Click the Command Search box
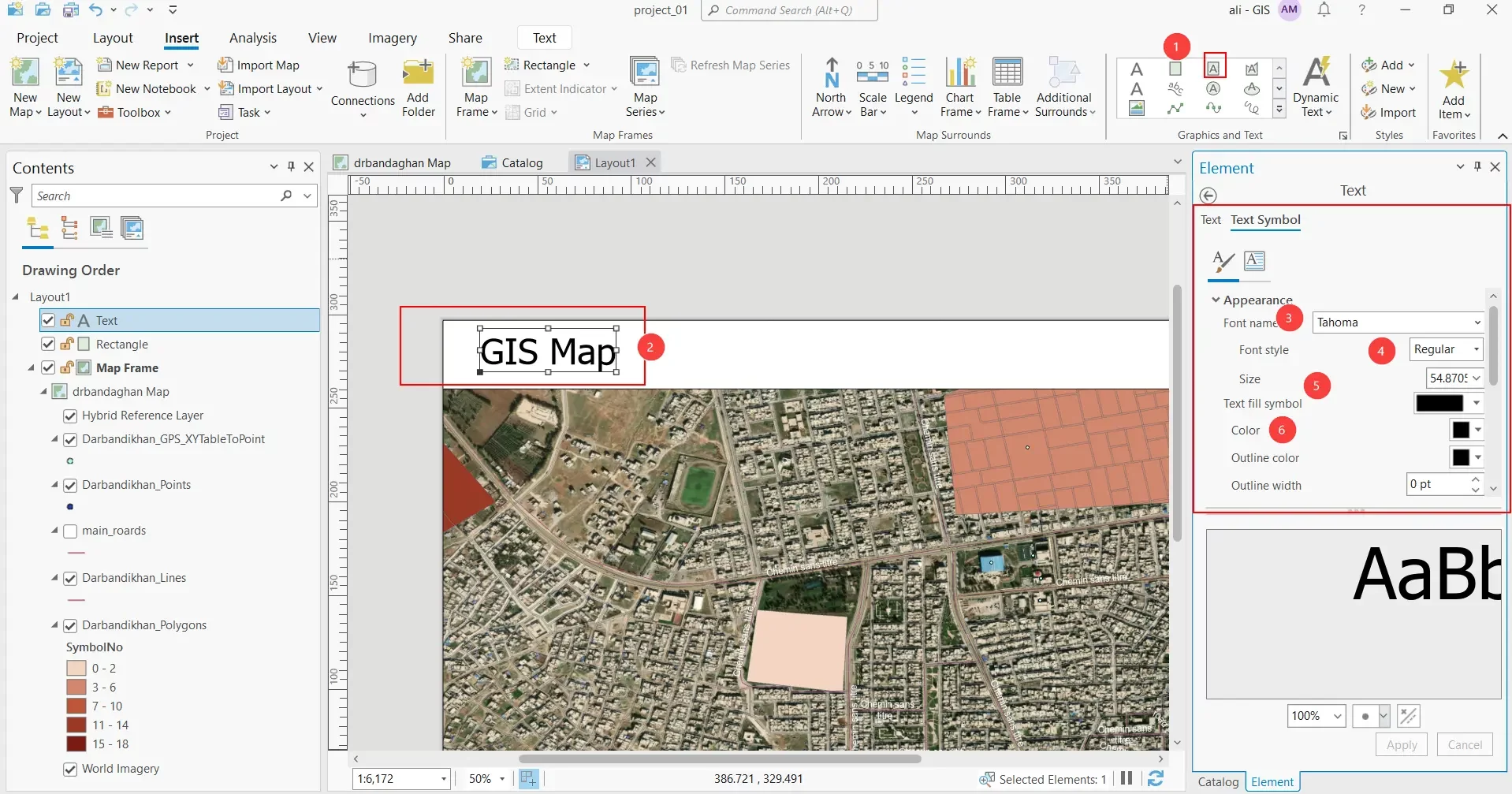Image resolution: width=1512 pixels, height=794 pixels. [x=789, y=10]
